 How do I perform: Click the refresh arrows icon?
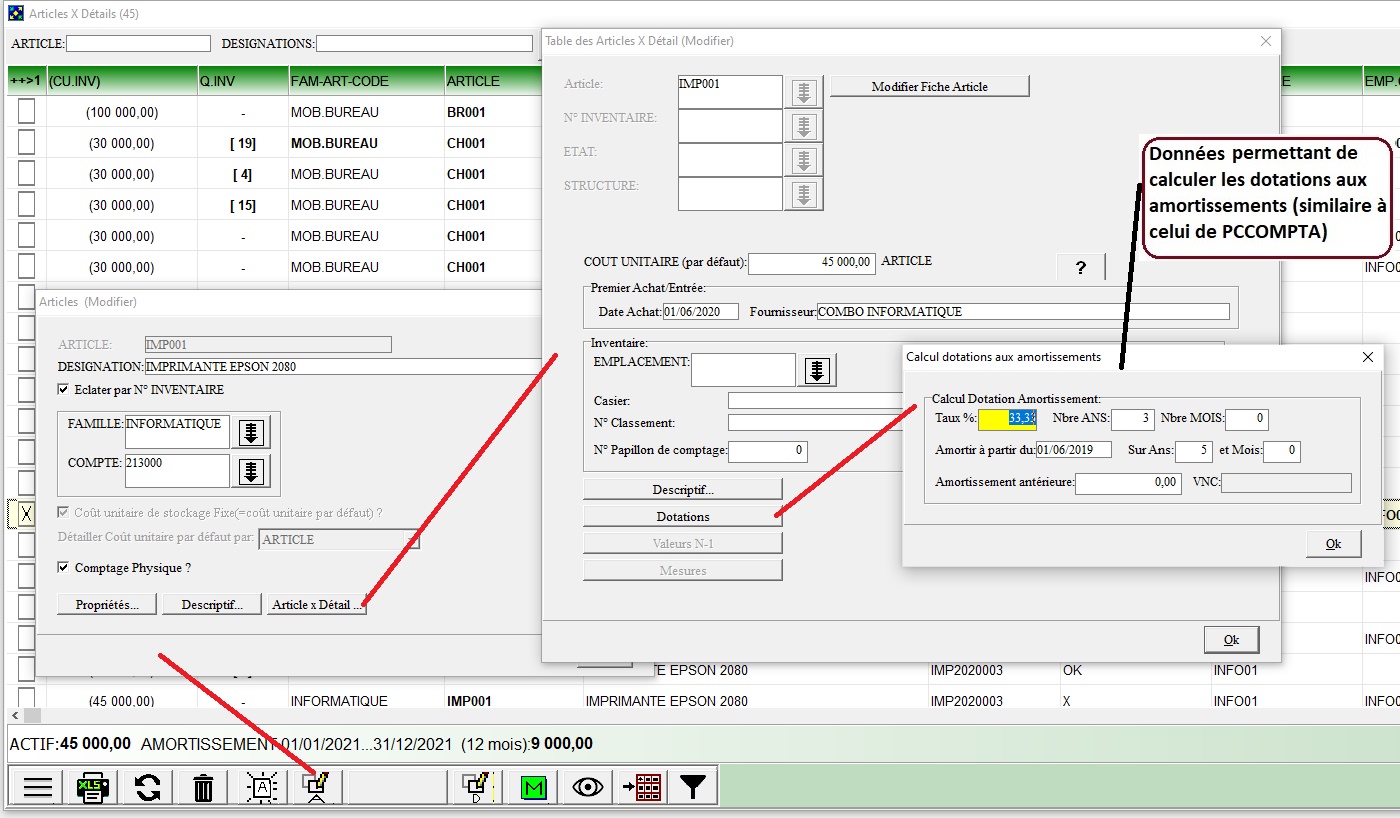(148, 787)
